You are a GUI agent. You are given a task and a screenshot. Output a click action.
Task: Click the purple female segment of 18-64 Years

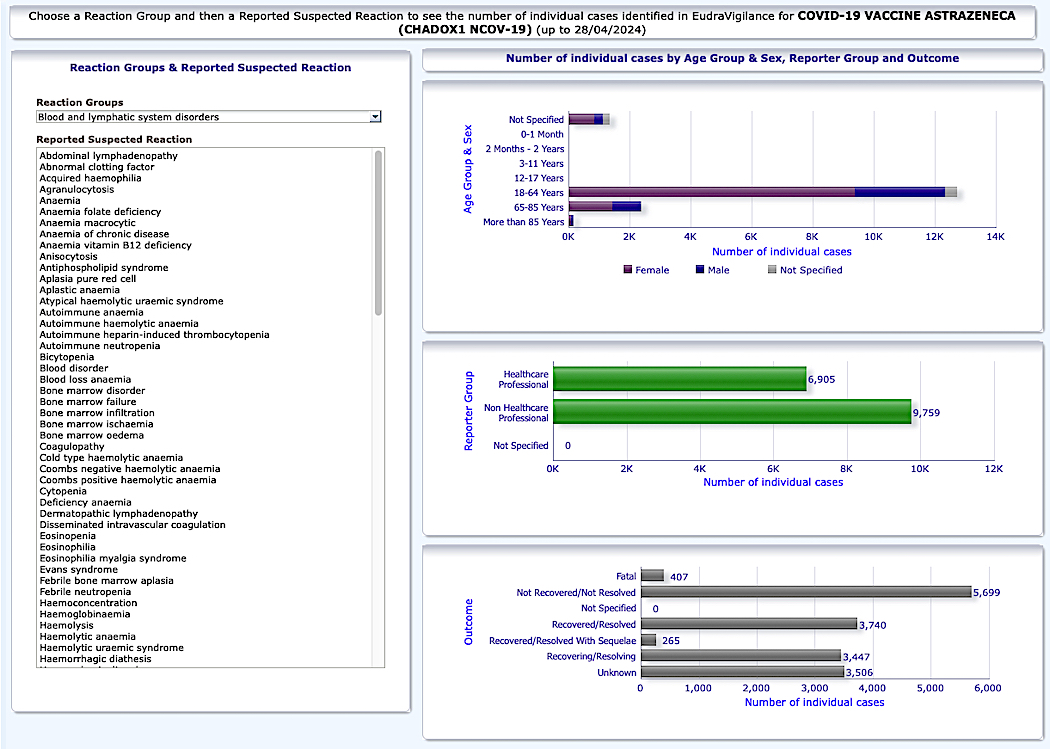(712, 193)
